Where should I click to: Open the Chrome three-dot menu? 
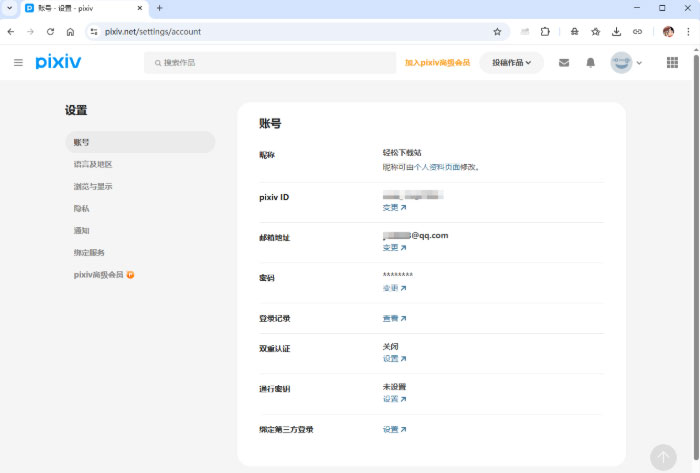click(x=688, y=32)
